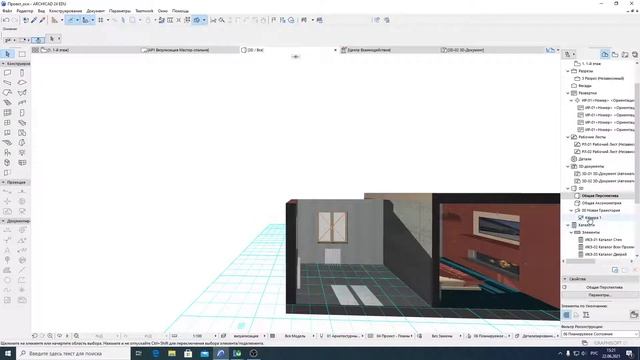Collapse the Конструирование toolbox section
The width and height of the screenshot is (640, 360).
[x=3, y=64]
